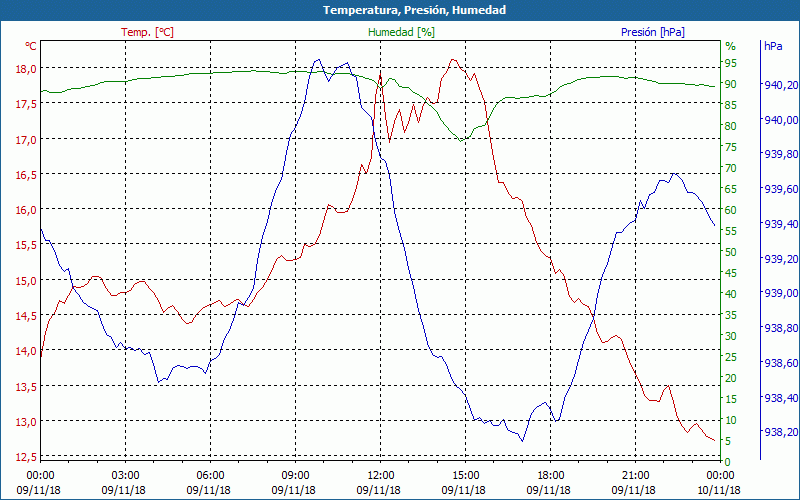The height and width of the screenshot is (500, 800).
Task: Click the '15:00' time axis label
Action: click(x=465, y=476)
